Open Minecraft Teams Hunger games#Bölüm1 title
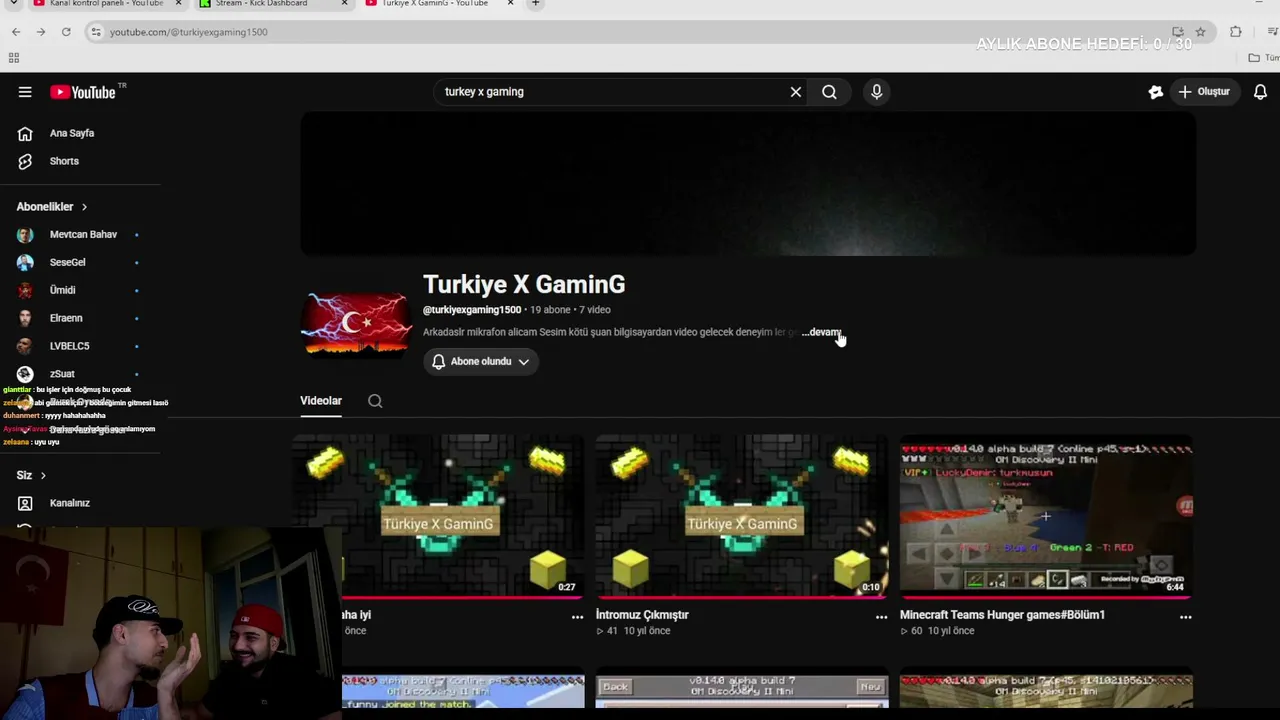1280x720 pixels. click(1002, 615)
